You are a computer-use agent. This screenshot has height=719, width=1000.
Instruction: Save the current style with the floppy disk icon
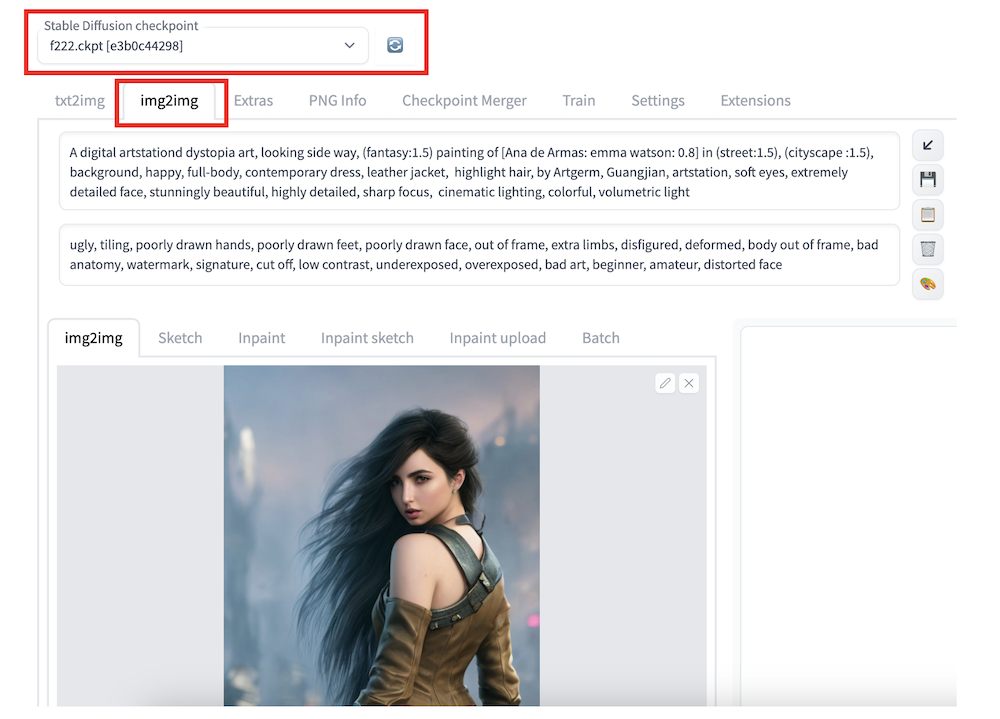tap(927, 180)
